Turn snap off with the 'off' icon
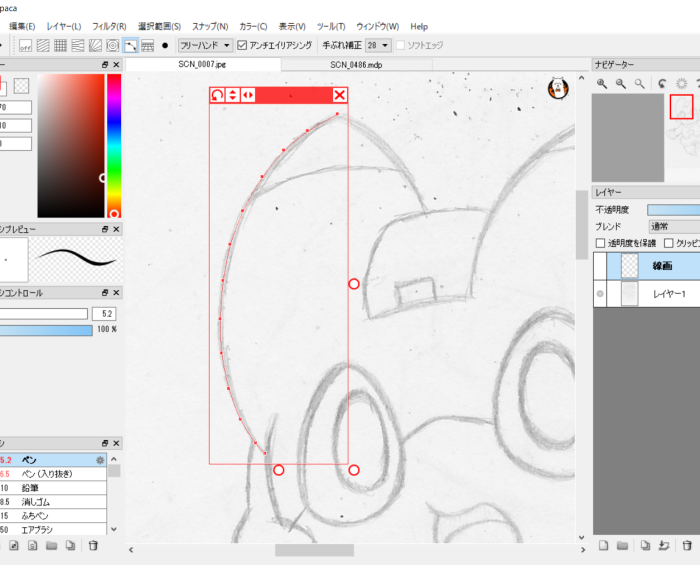Screen dimensions: 700x565 point(25,46)
